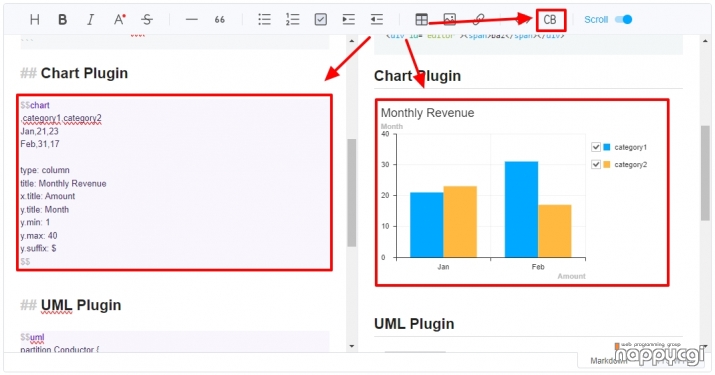Uncheck category1 in chart legend
Image resolution: width=715 pixels, height=375 pixels.
tap(596, 147)
